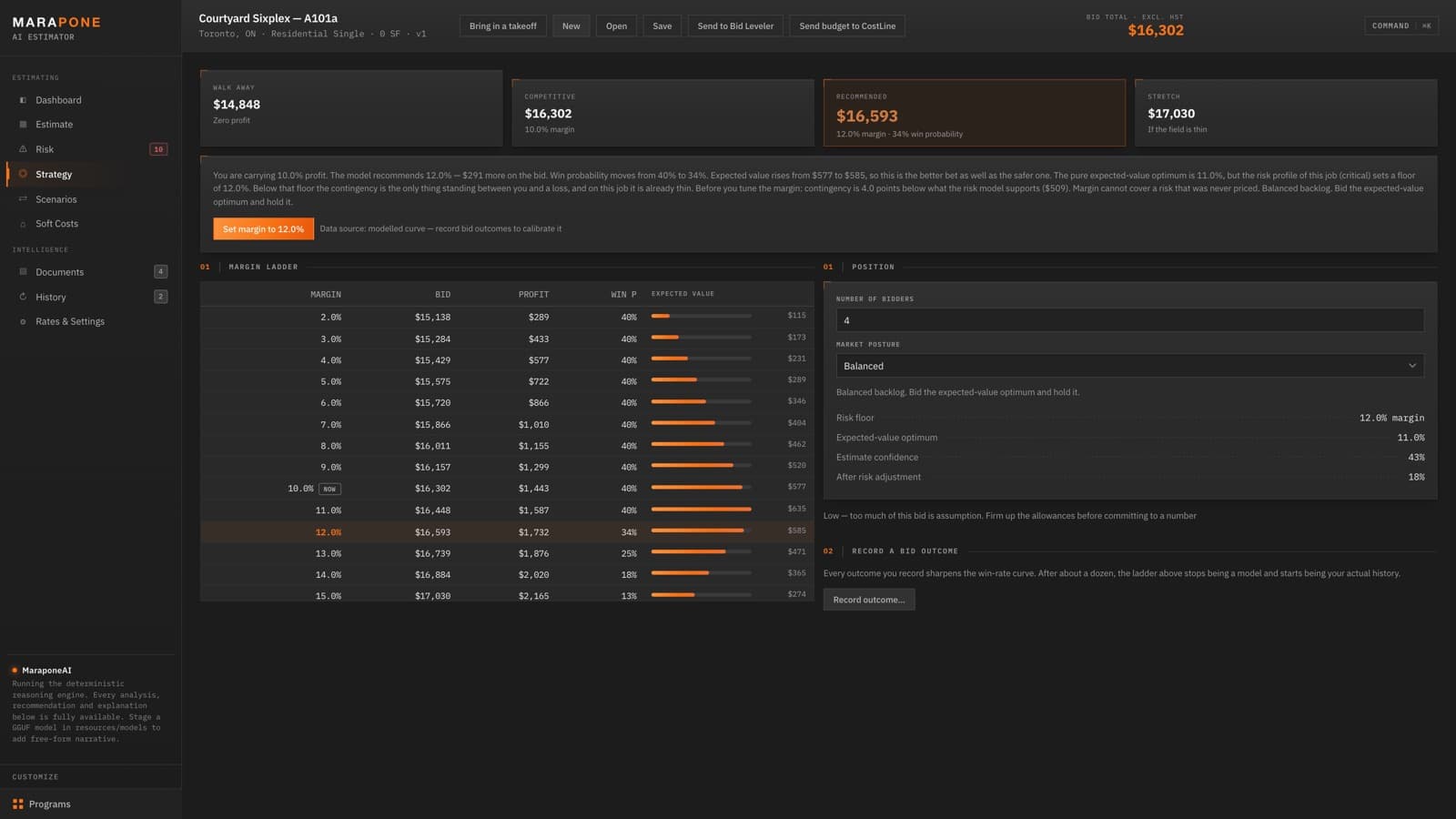The height and width of the screenshot is (819, 1456).
Task: Select the Estimate icon in sidebar
Action: pyautogui.click(x=23, y=125)
